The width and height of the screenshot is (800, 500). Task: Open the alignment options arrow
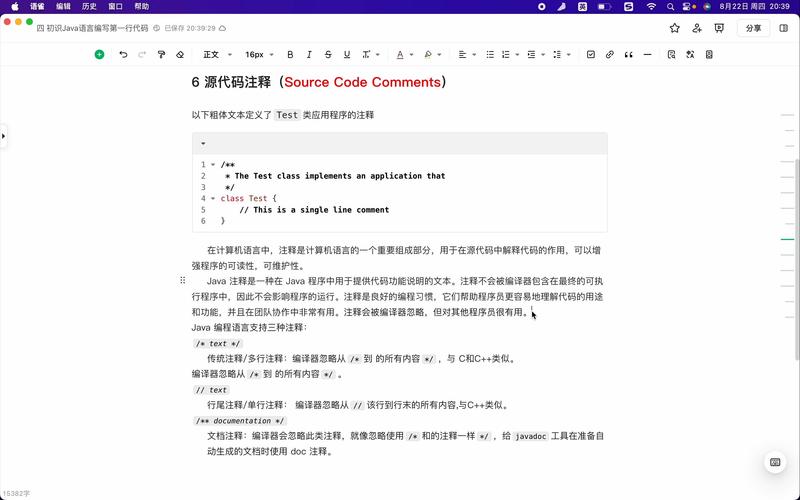tap(474, 55)
